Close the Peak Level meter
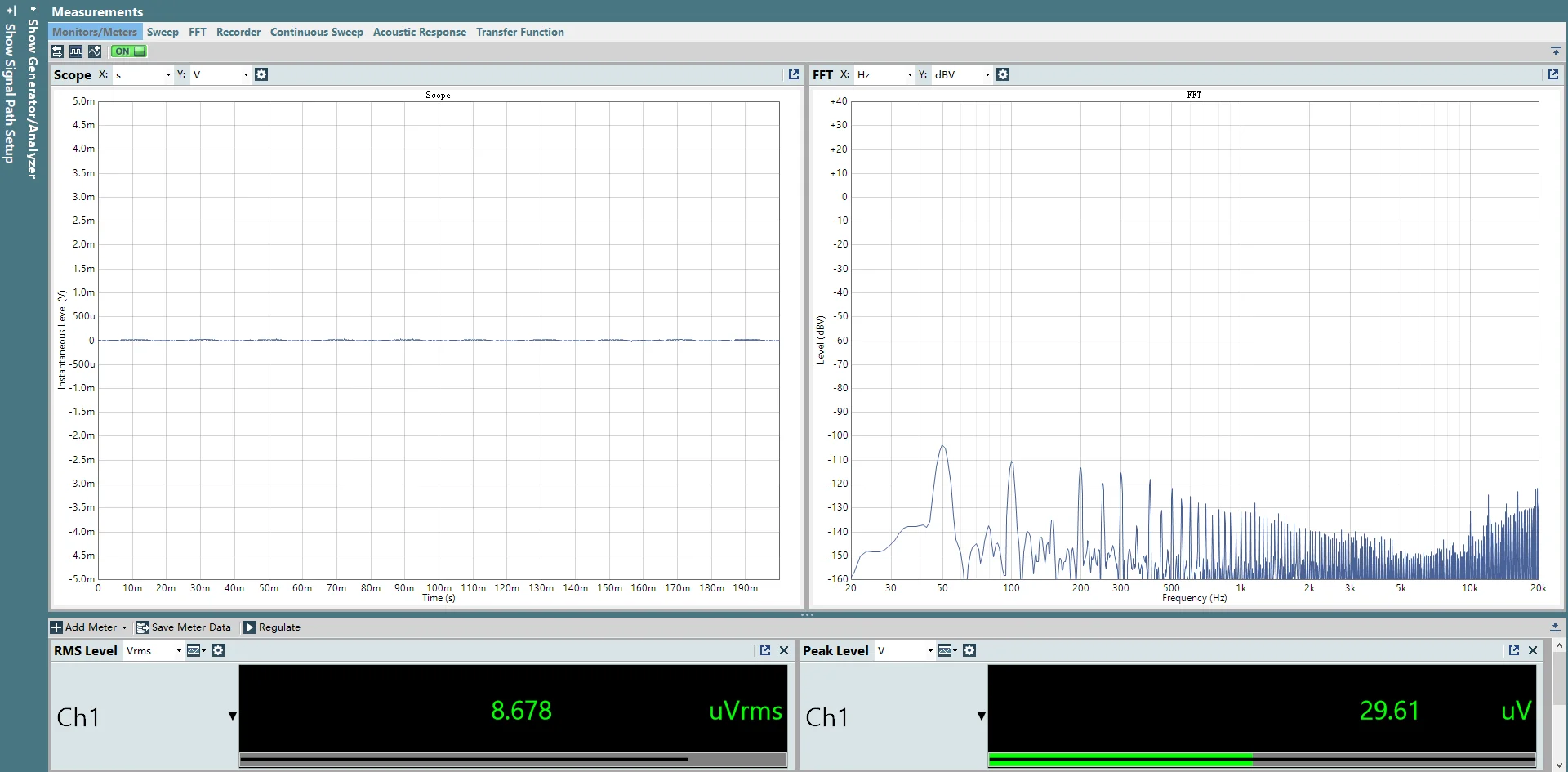Image resolution: width=1568 pixels, height=772 pixels. tap(1533, 650)
